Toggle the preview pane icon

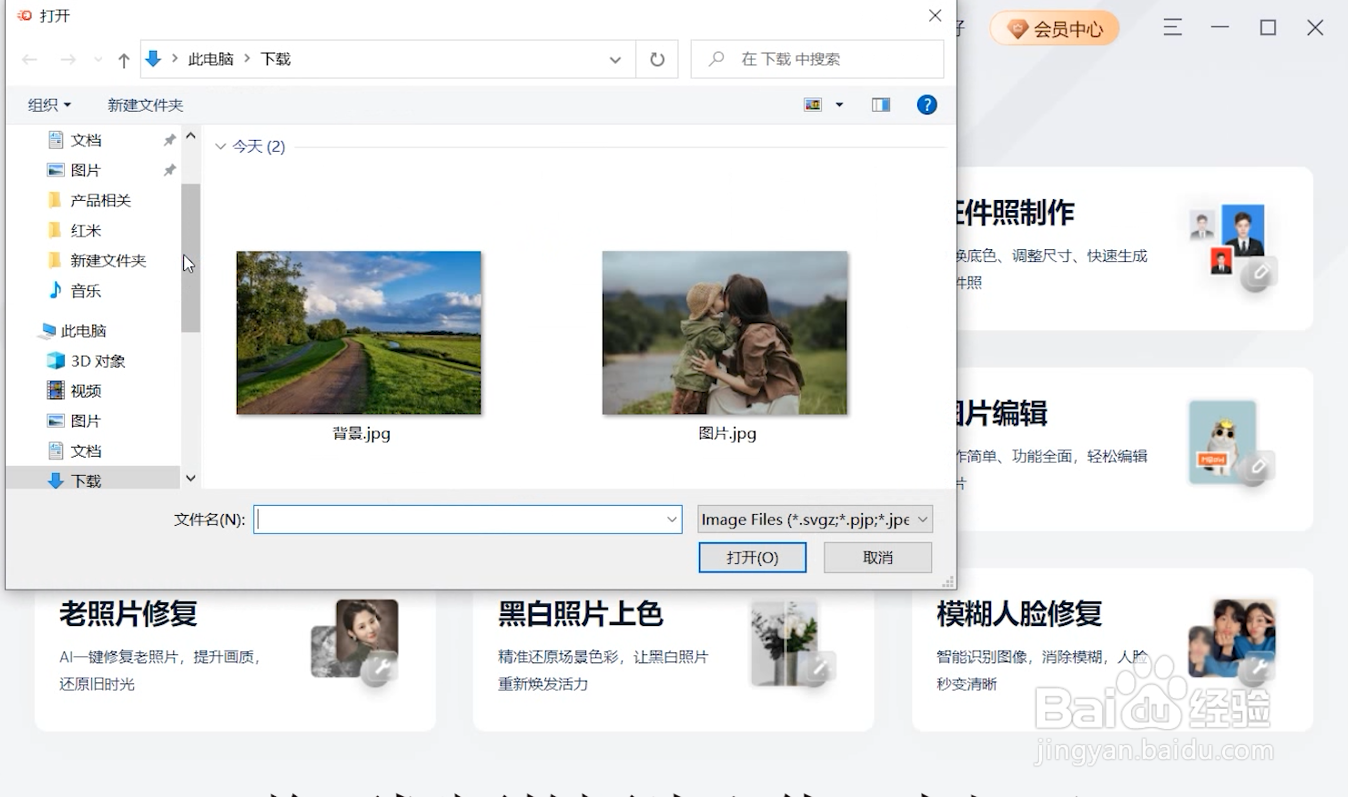point(880,104)
